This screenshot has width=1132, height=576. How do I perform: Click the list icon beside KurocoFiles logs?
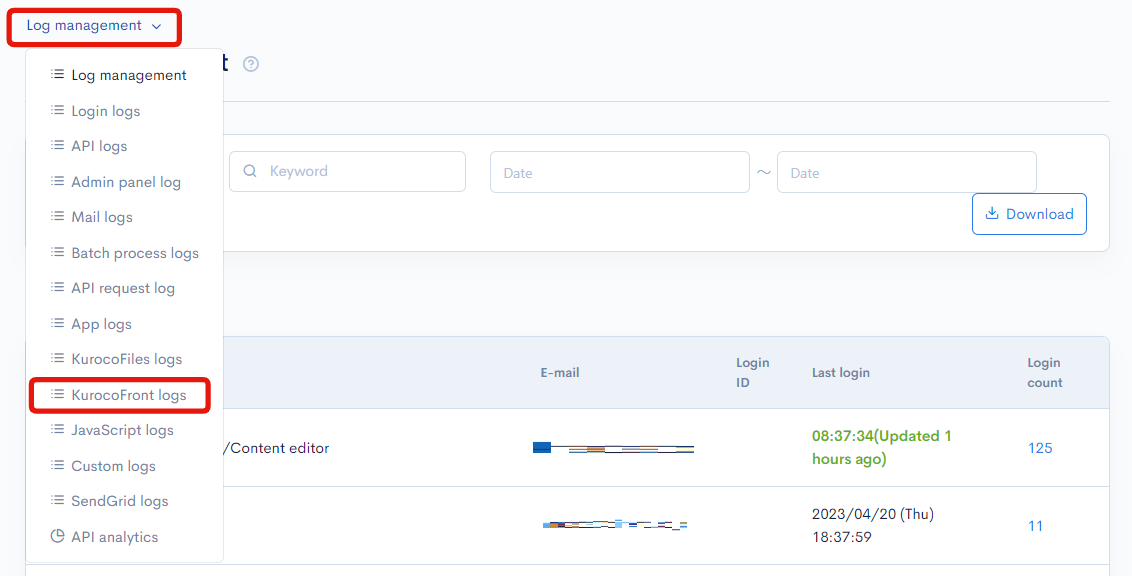[58, 358]
